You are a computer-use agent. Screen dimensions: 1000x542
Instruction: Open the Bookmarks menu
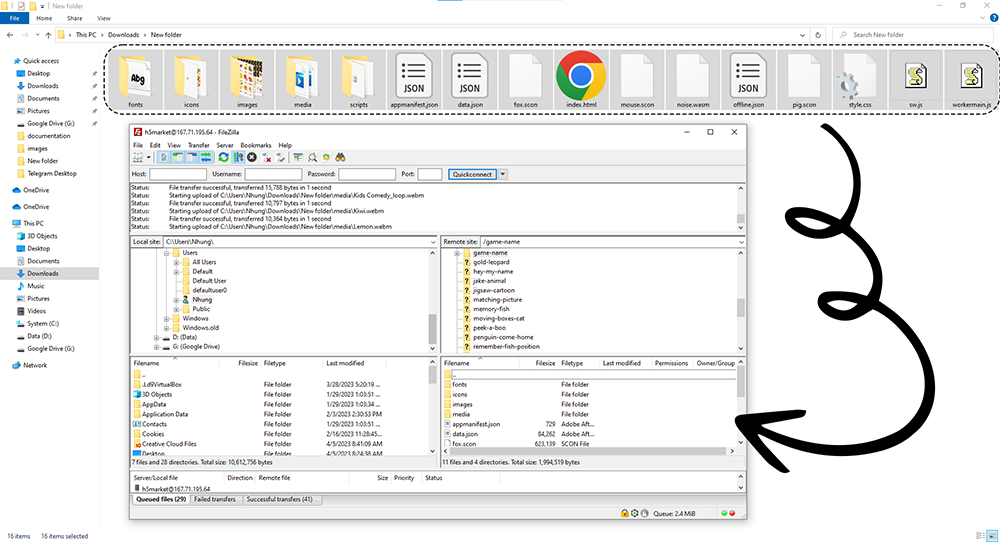click(255, 145)
